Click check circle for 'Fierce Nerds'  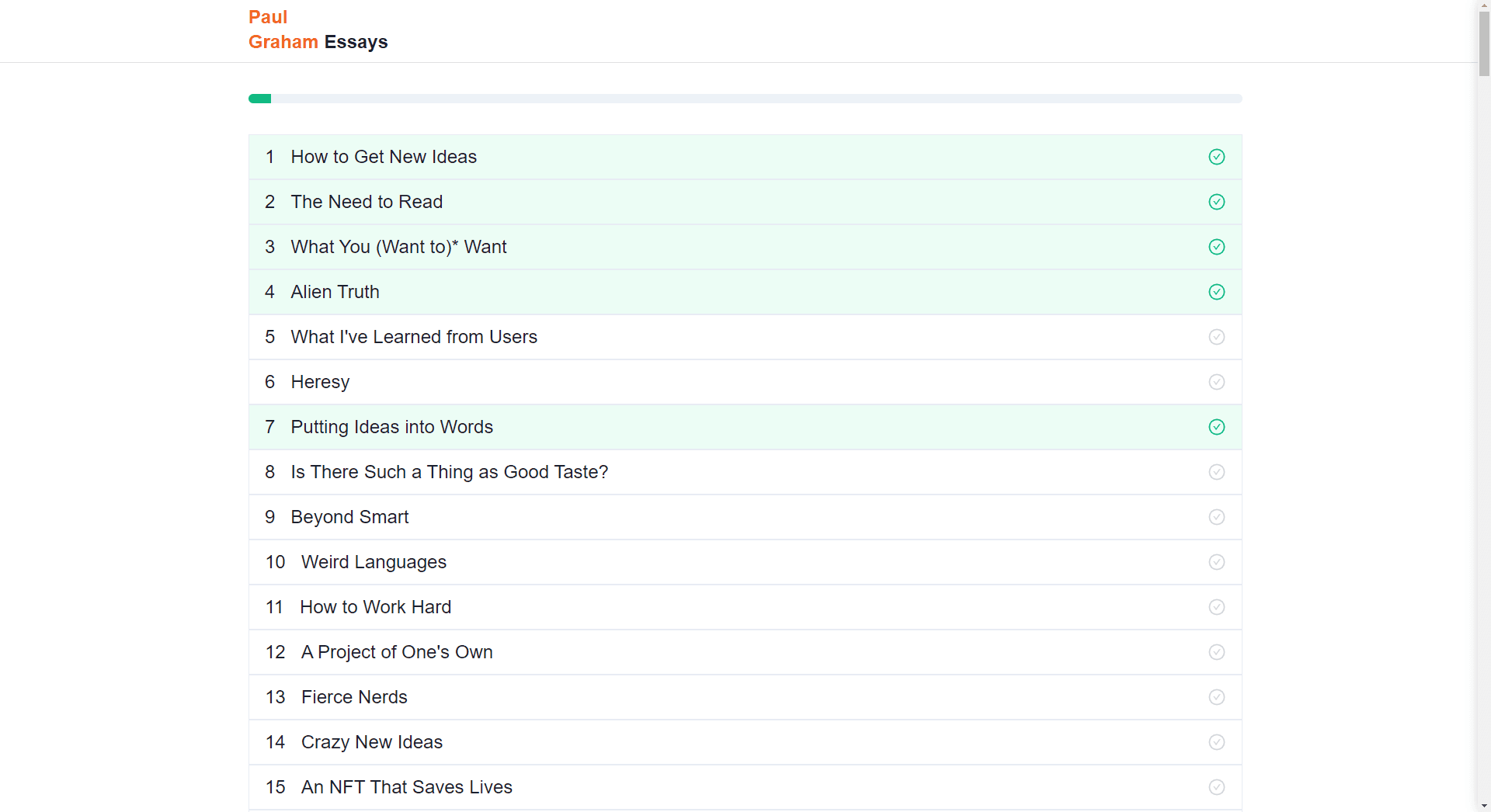tap(1217, 697)
